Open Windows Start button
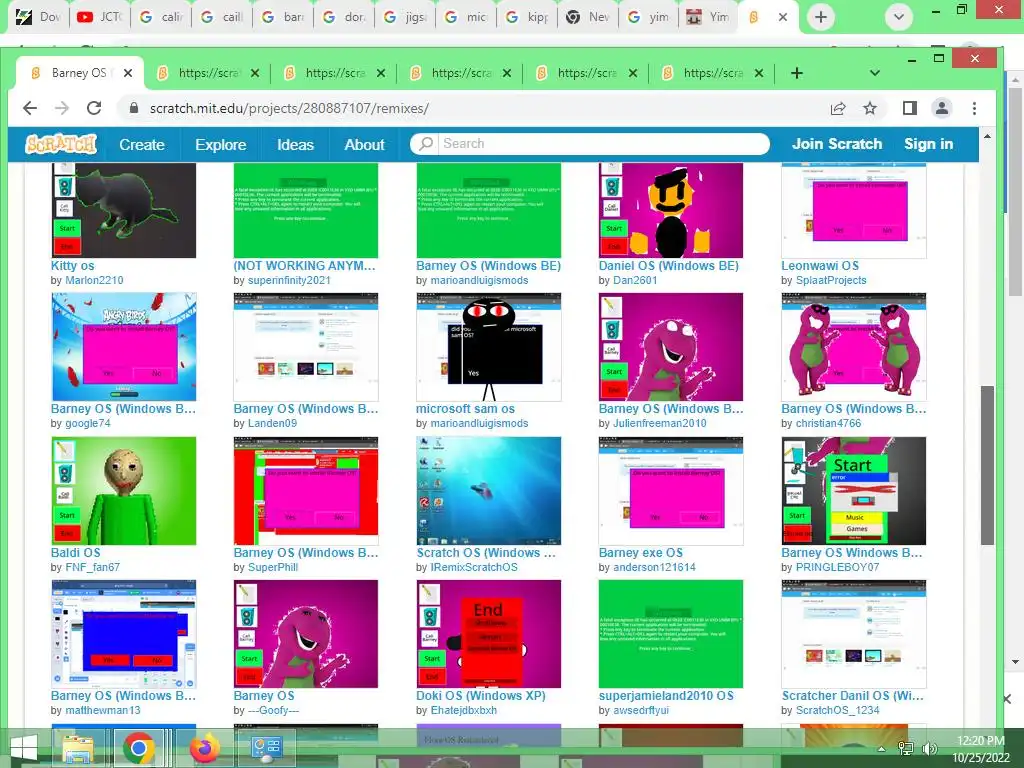Viewport: 1024px width, 768px height. [24, 748]
